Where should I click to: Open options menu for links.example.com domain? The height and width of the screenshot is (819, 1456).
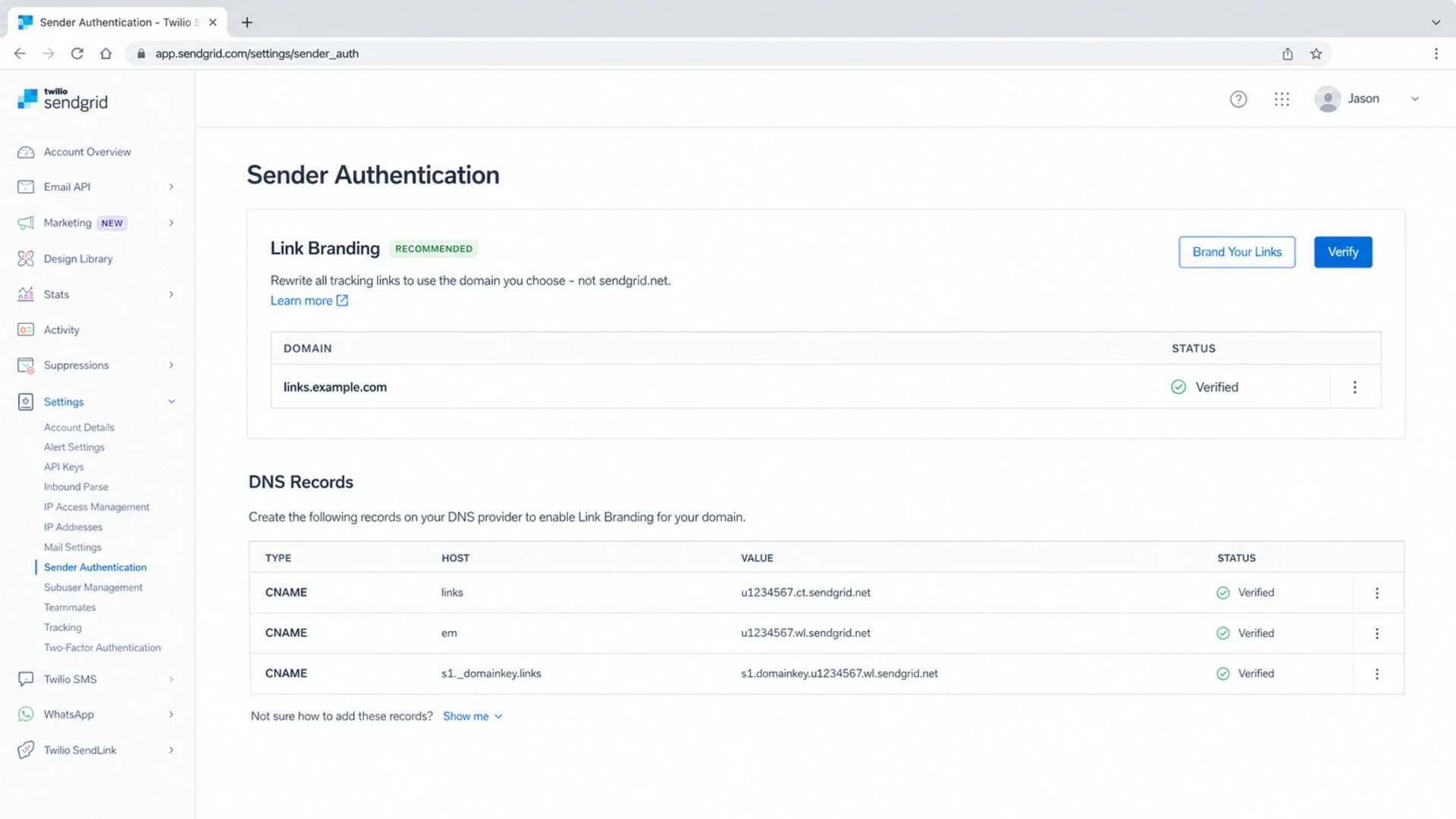1355,388
